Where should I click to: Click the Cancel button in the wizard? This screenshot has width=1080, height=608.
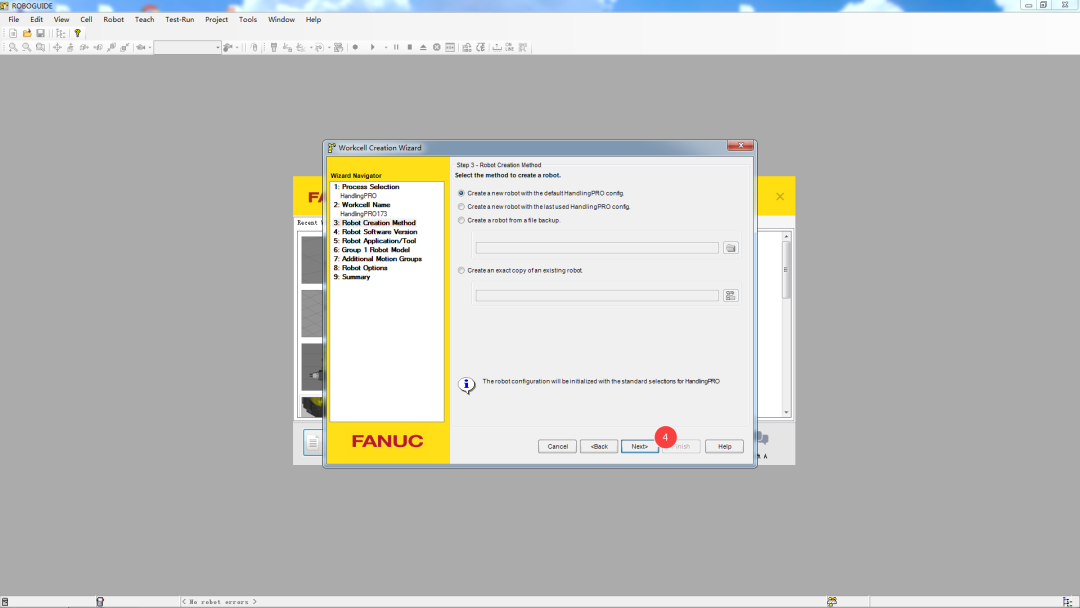click(x=557, y=446)
